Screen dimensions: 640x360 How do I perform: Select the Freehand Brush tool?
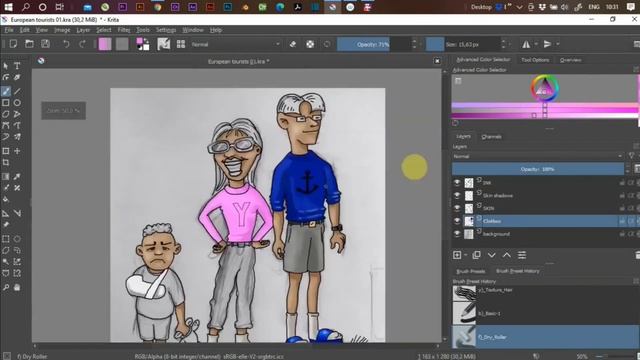point(6,91)
